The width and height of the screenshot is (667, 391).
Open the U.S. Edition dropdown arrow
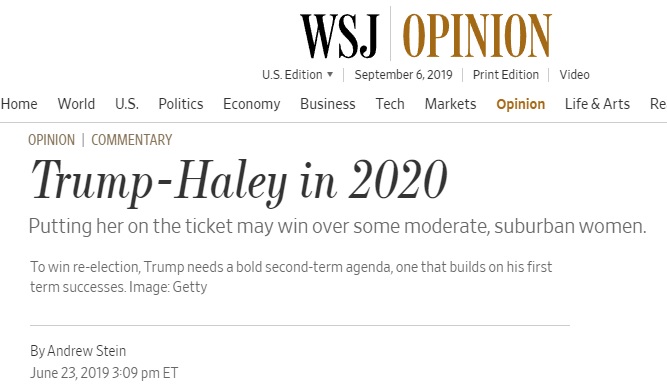pos(330,74)
